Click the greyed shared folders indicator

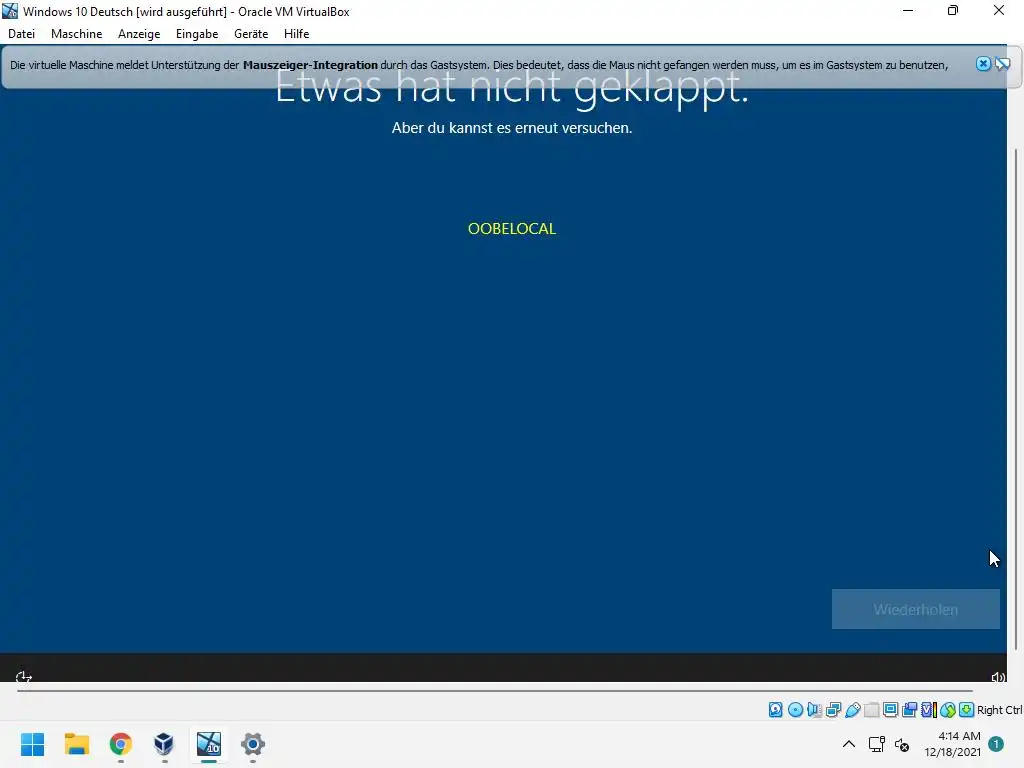(871, 710)
